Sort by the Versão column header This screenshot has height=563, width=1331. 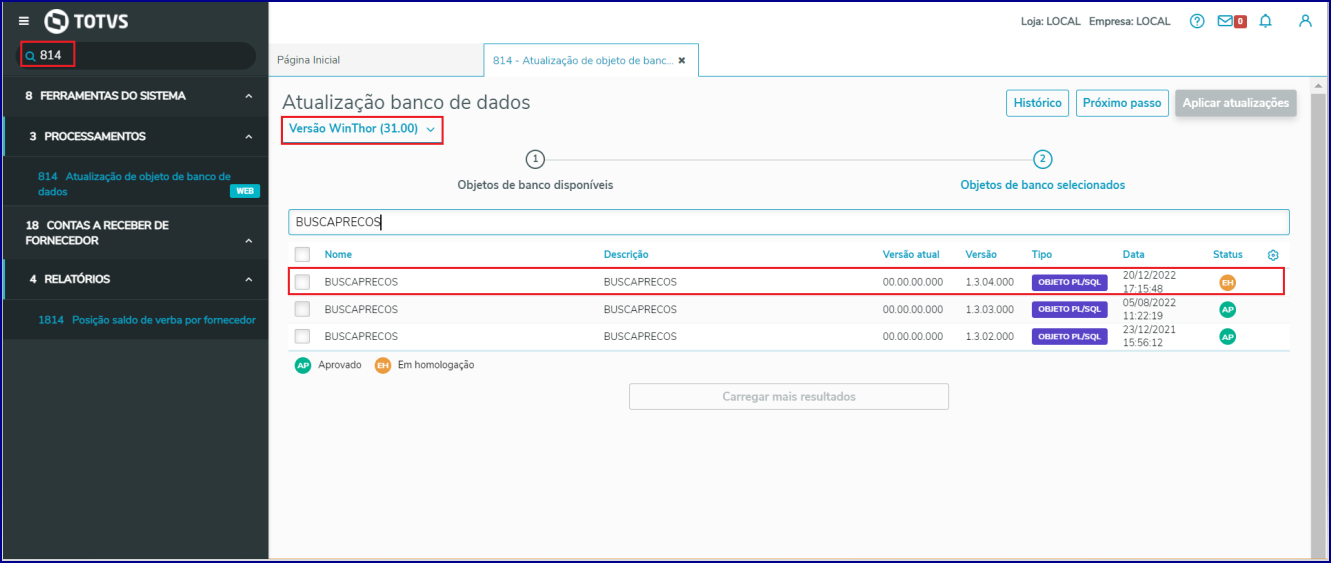click(x=980, y=255)
